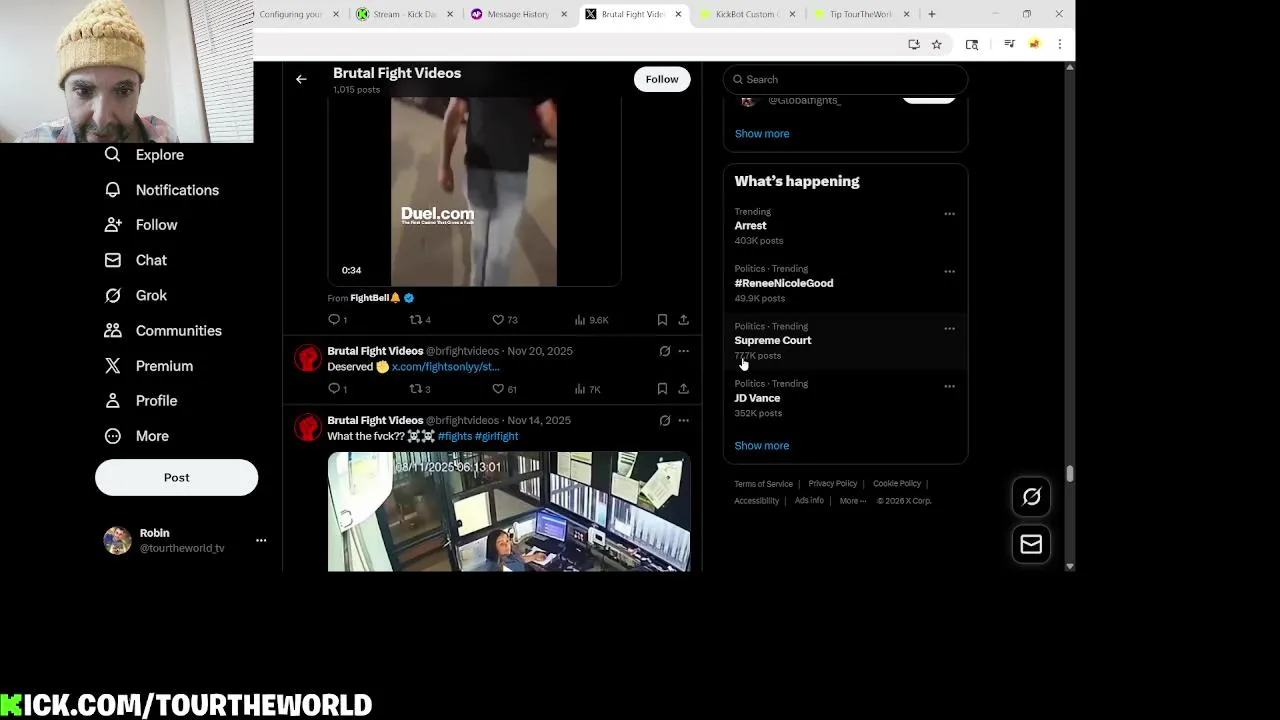This screenshot has height=720, width=1280.
Task: Switch to Stream - Kick Dashboard tab
Action: pos(404,14)
